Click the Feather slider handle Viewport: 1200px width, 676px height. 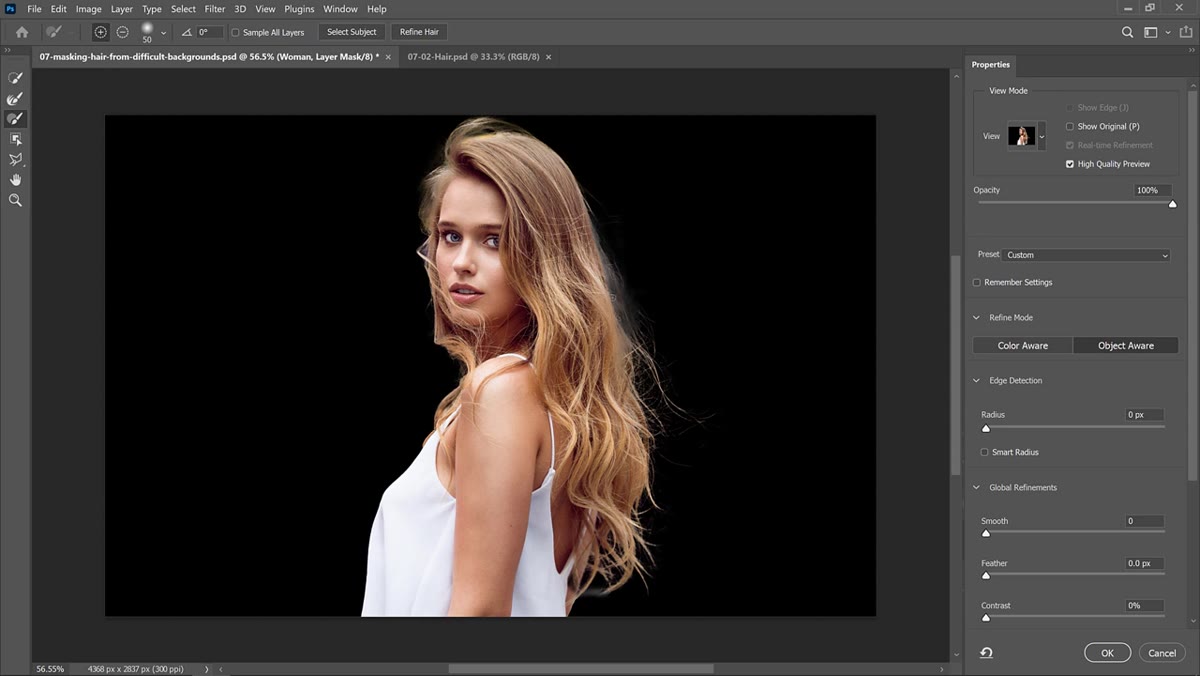click(986, 575)
